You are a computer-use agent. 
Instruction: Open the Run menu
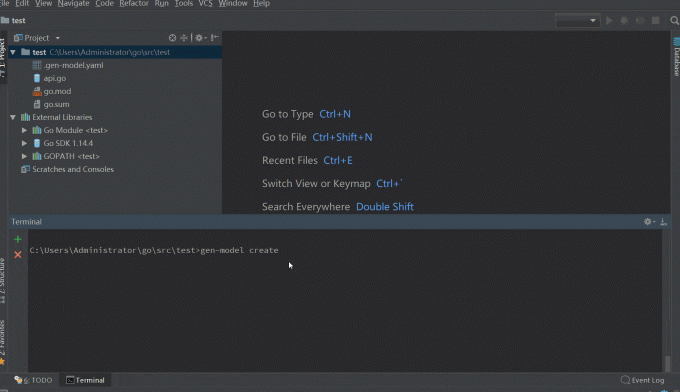coord(161,3)
